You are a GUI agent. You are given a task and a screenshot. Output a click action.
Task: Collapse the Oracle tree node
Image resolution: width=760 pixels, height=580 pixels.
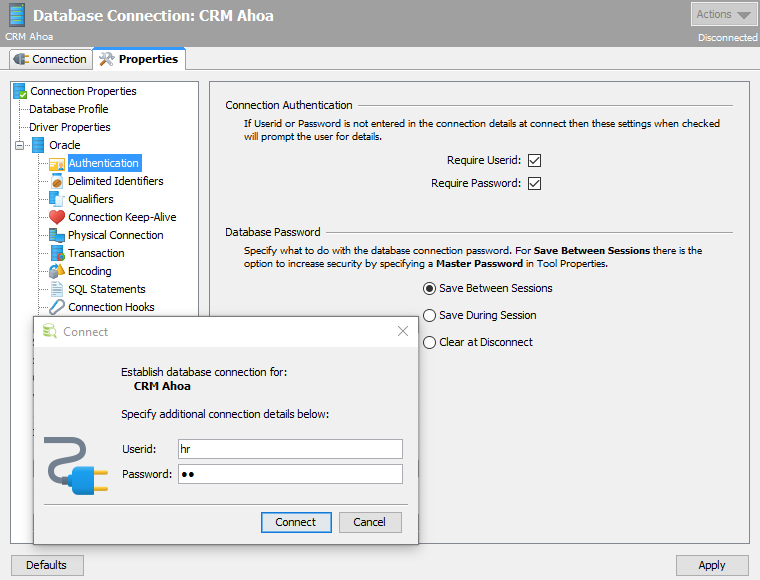20,145
